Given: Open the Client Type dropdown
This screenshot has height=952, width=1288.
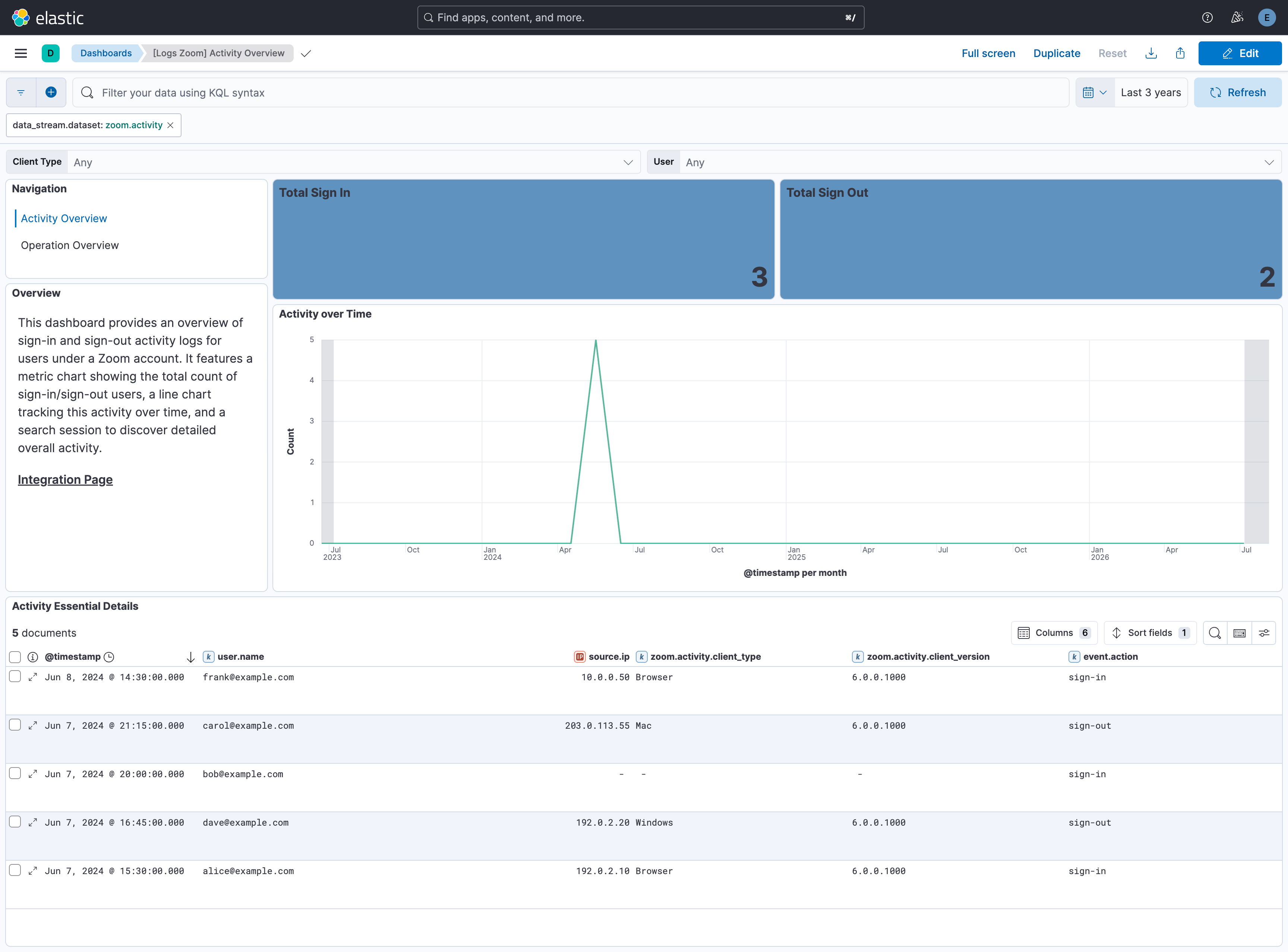Looking at the screenshot, I should pos(354,162).
